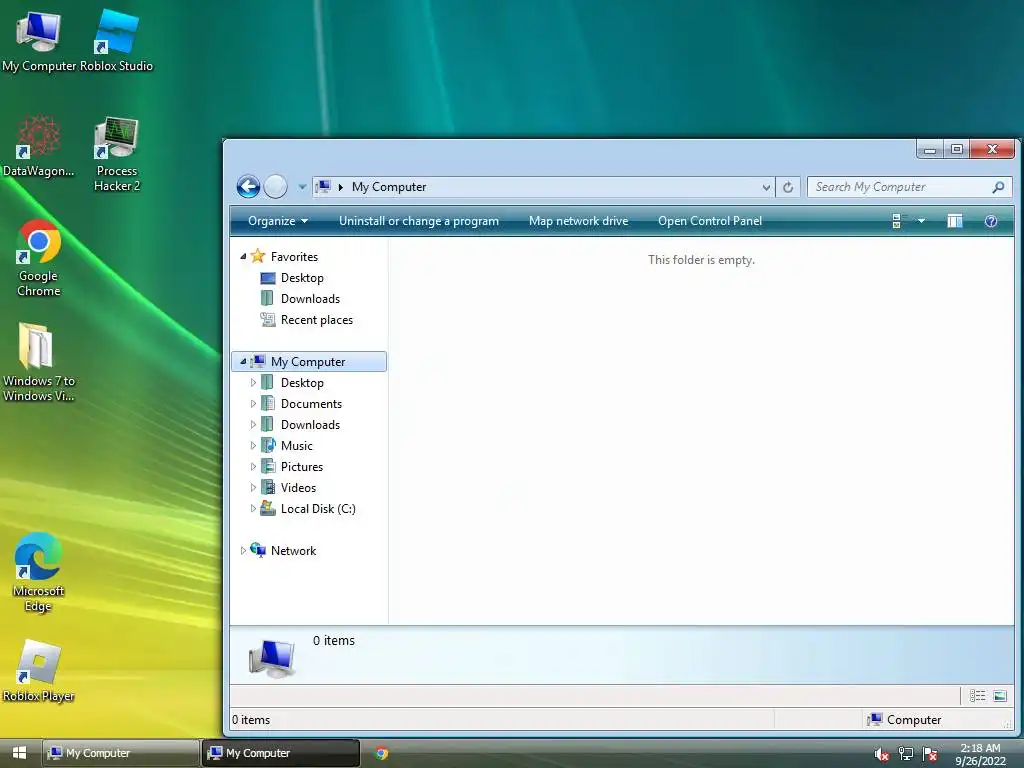Launch Roblox Studio desktop shortcut

(x=116, y=40)
